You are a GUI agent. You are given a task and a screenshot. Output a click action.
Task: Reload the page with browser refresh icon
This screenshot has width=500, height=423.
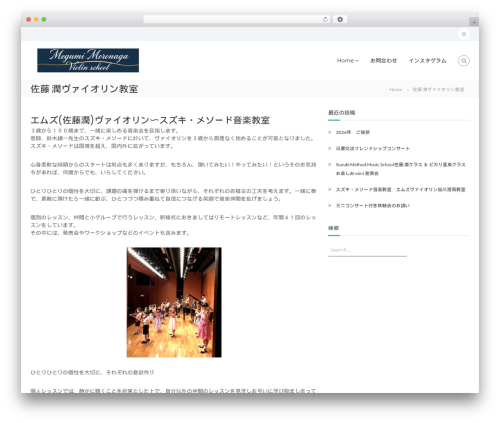(x=325, y=19)
